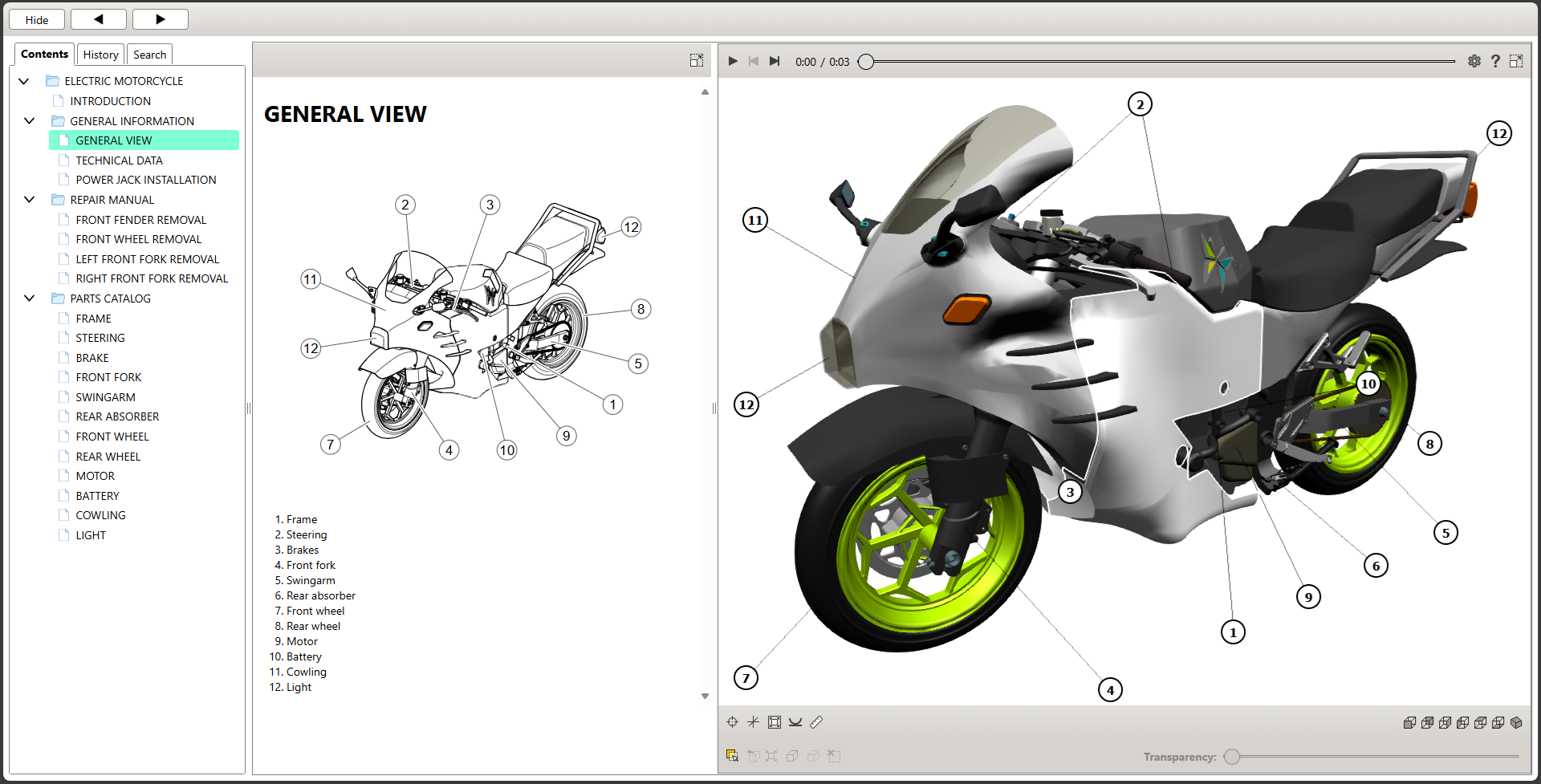Open the 3D viewer settings gear
1541x784 pixels.
pyautogui.click(x=1474, y=61)
